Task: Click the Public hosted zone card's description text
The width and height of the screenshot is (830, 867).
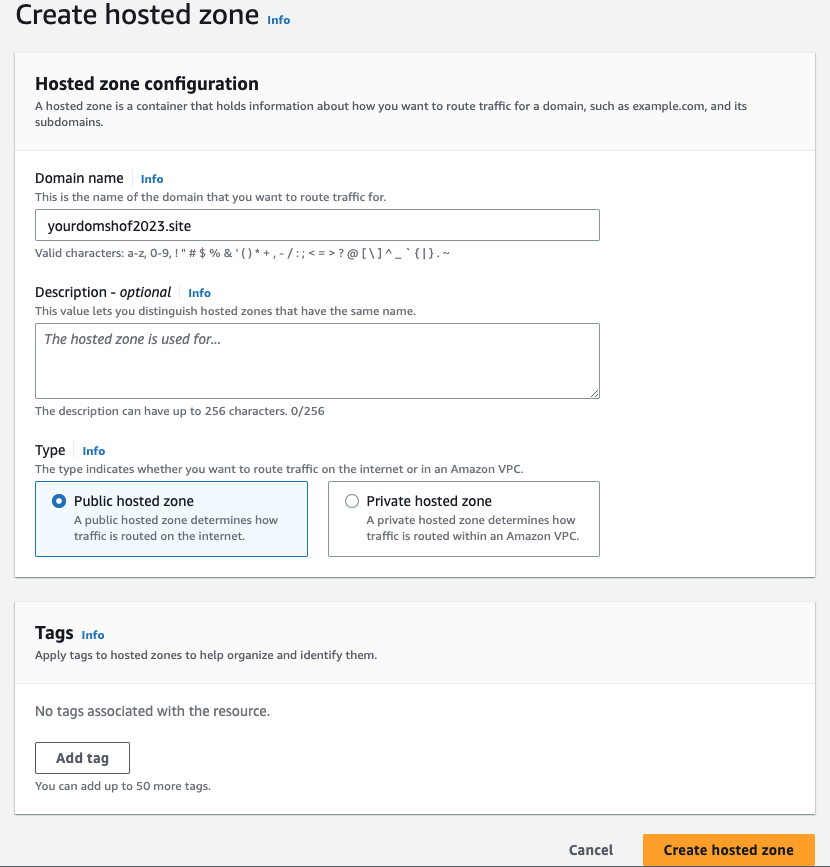Action: coord(176,528)
